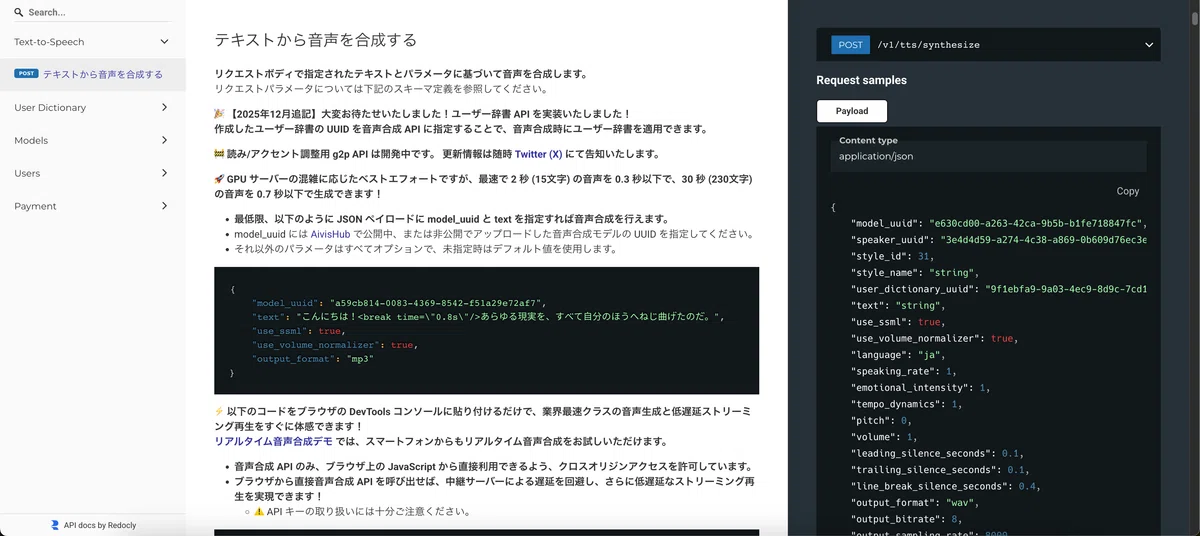Open the AivisHub link
This screenshot has width=1200, height=536.
(x=328, y=234)
